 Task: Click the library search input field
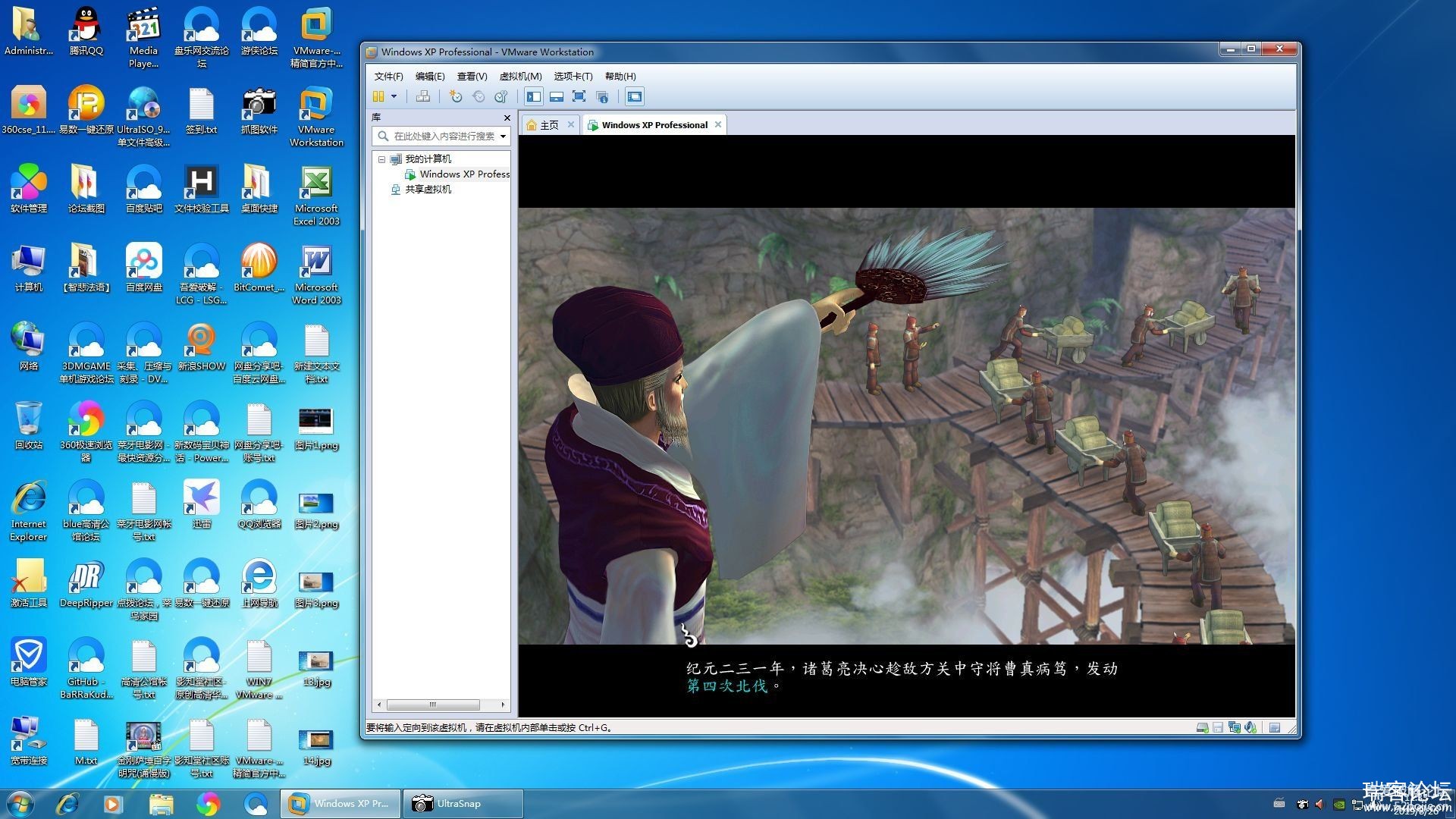pyautogui.click(x=443, y=136)
